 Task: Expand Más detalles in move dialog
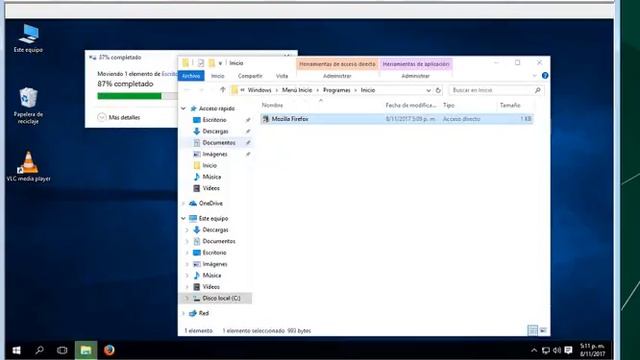[119, 117]
